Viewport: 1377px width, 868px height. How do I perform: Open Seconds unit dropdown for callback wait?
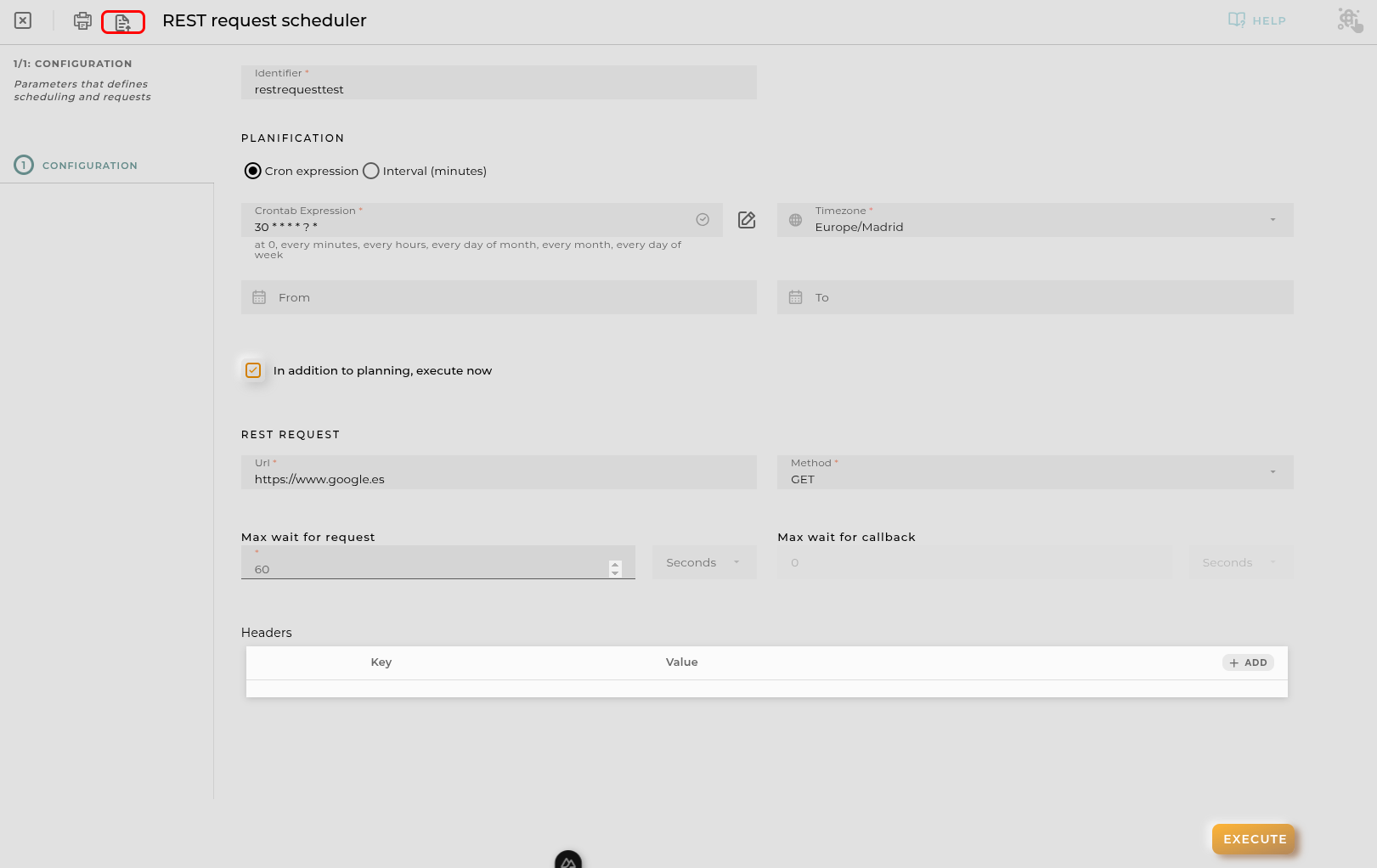tap(1241, 562)
